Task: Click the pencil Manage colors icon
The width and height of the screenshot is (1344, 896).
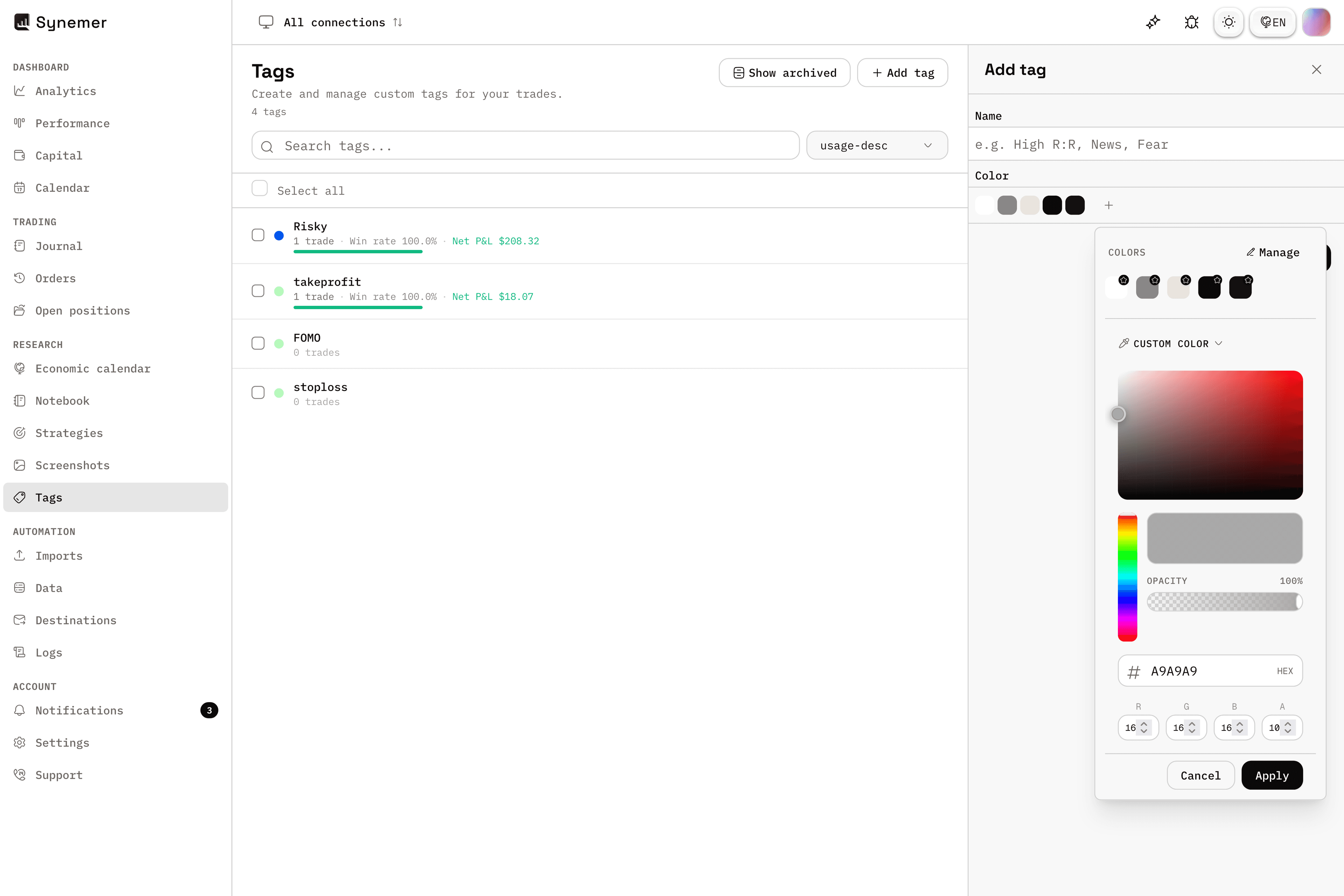Action: (1251, 252)
